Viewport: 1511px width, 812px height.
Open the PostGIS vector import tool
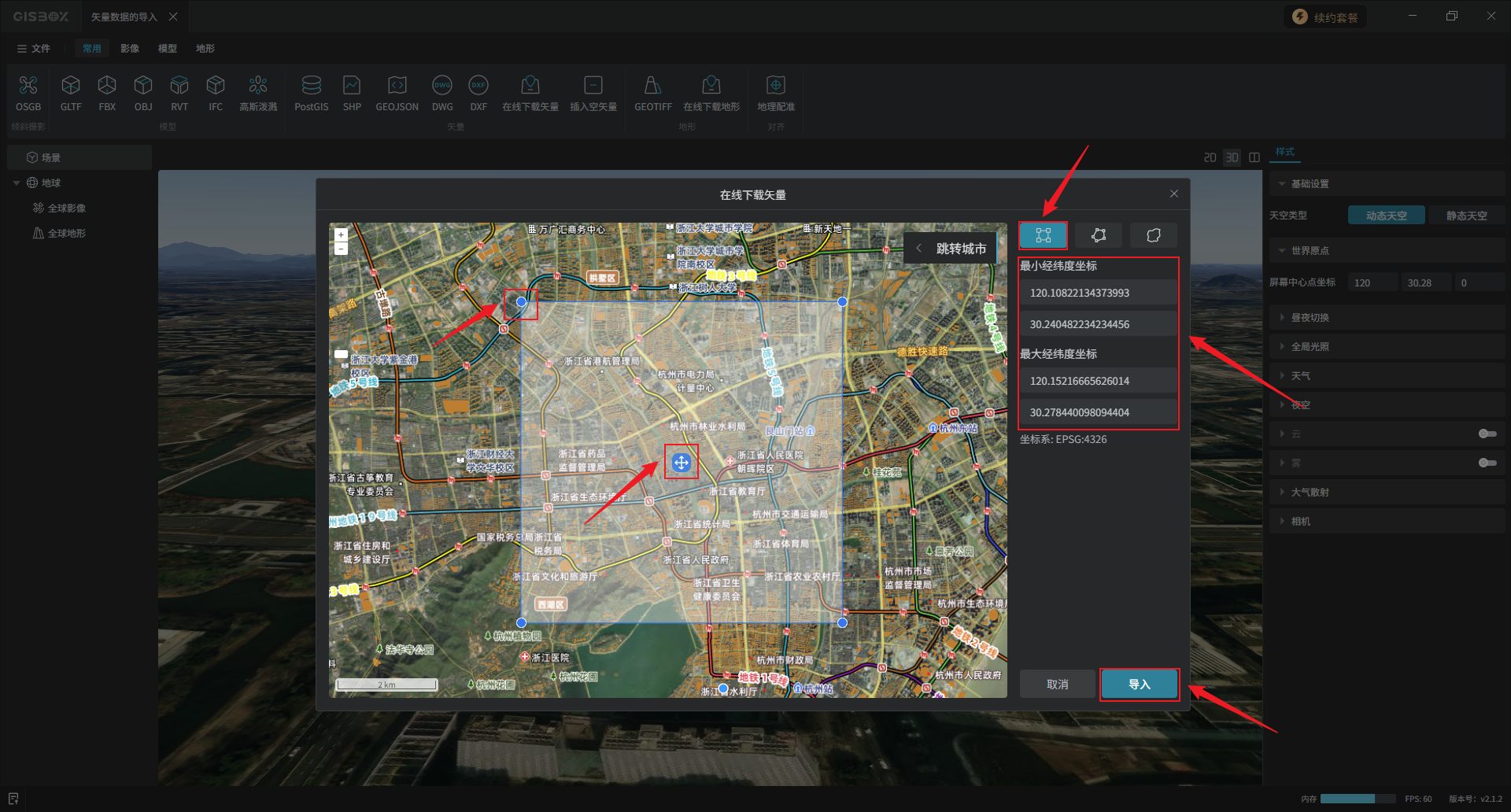tap(311, 93)
